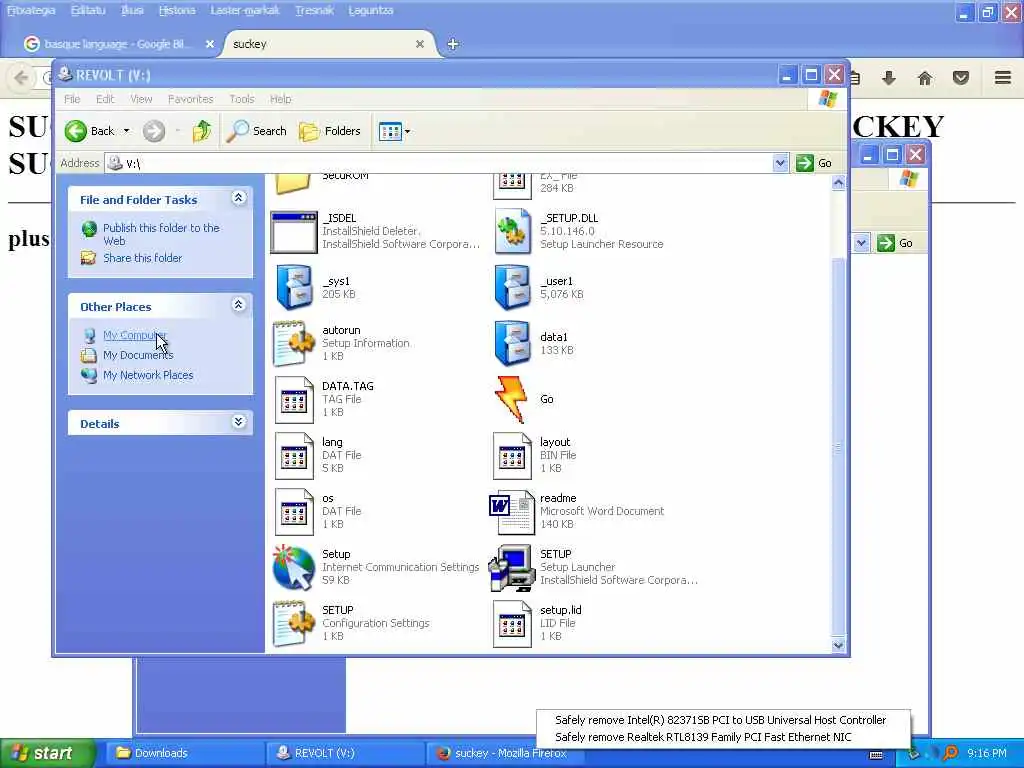
Task: Click the Back arrow in Explorer toolbar
Action: coord(76,131)
